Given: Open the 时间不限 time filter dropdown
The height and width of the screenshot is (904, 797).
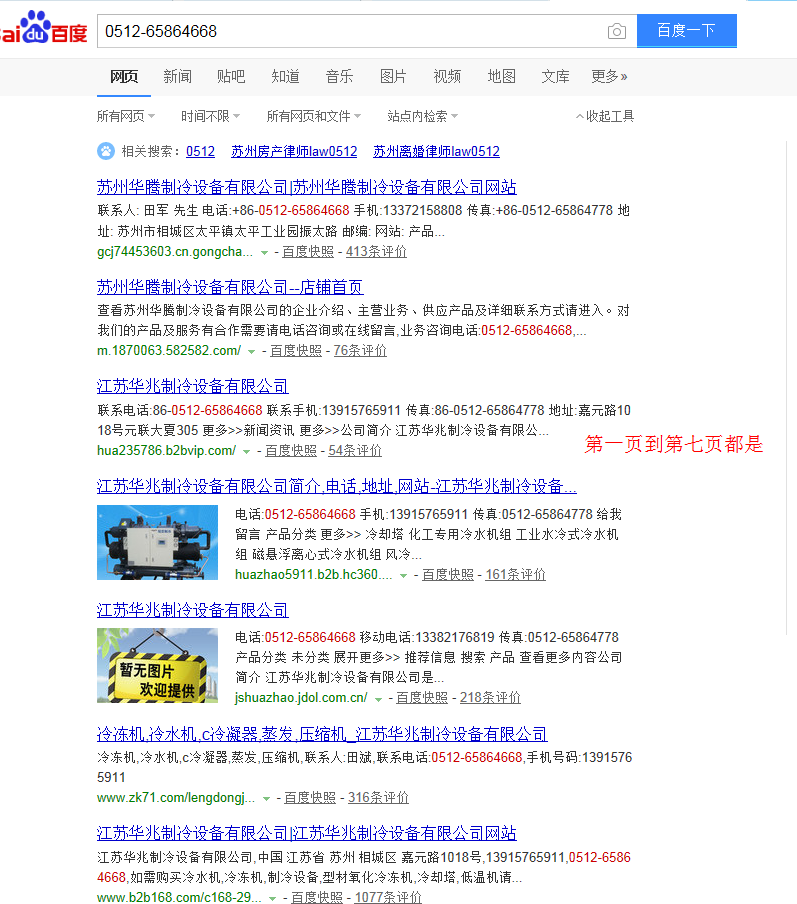Looking at the screenshot, I should [x=210, y=116].
